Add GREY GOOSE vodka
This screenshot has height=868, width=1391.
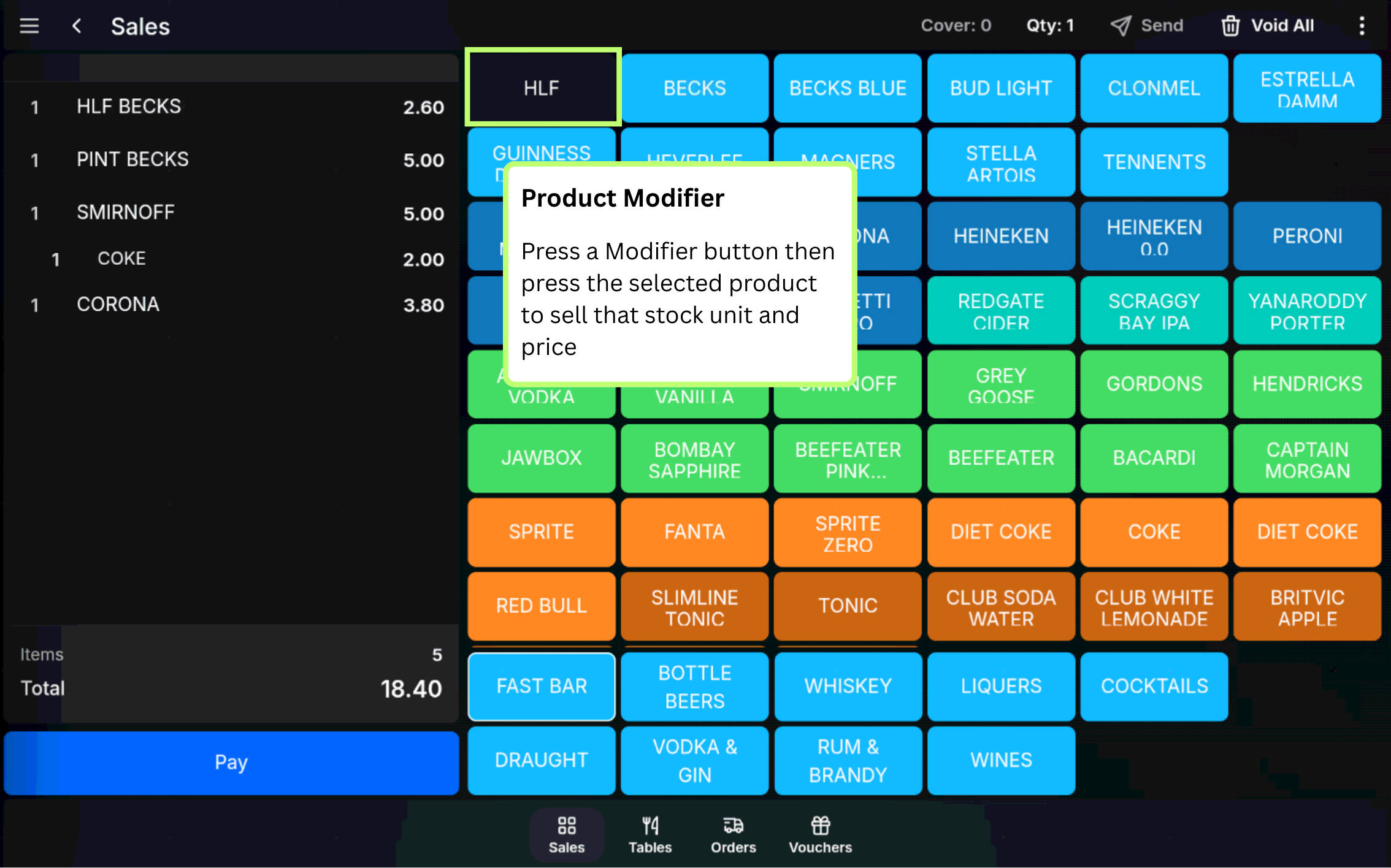tap(1001, 384)
